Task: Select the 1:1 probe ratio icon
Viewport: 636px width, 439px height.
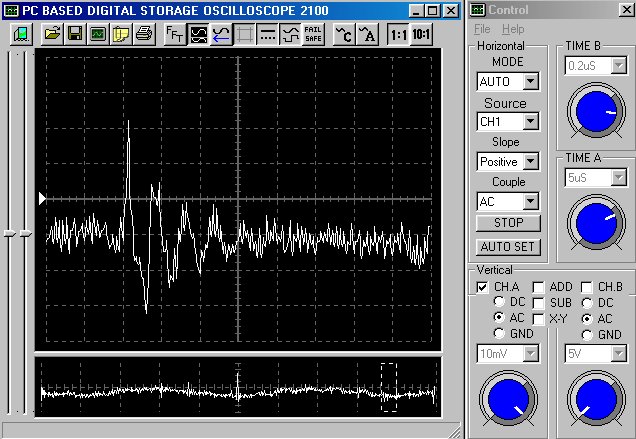Action: [x=398, y=34]
